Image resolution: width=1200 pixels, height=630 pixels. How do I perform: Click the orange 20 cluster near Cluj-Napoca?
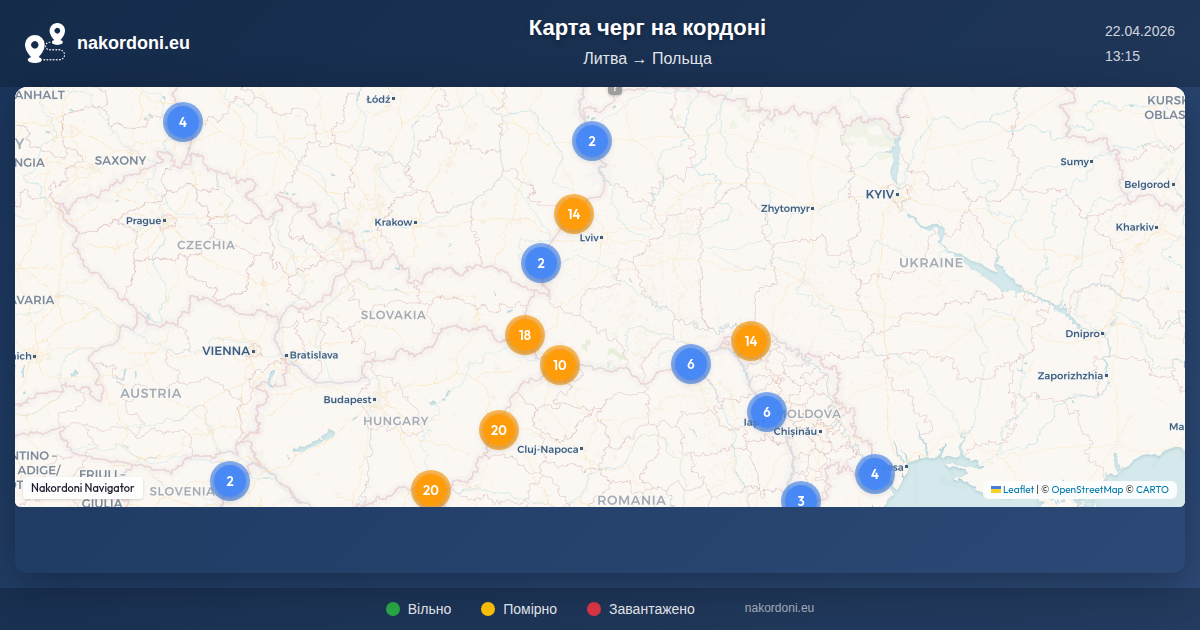tap(499, 430)
